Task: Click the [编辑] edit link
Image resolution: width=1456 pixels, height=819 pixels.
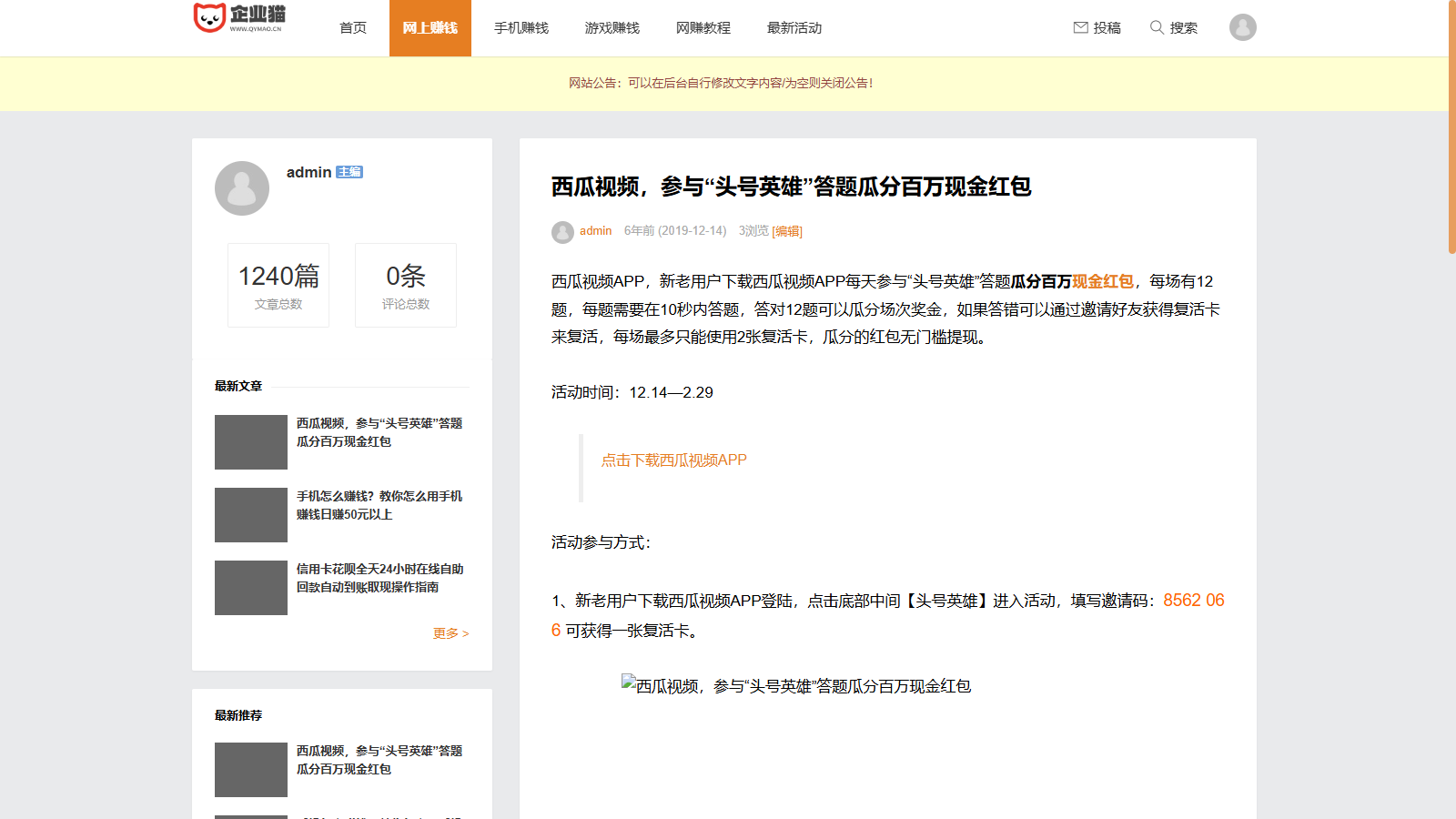Action: click(787, 231)
